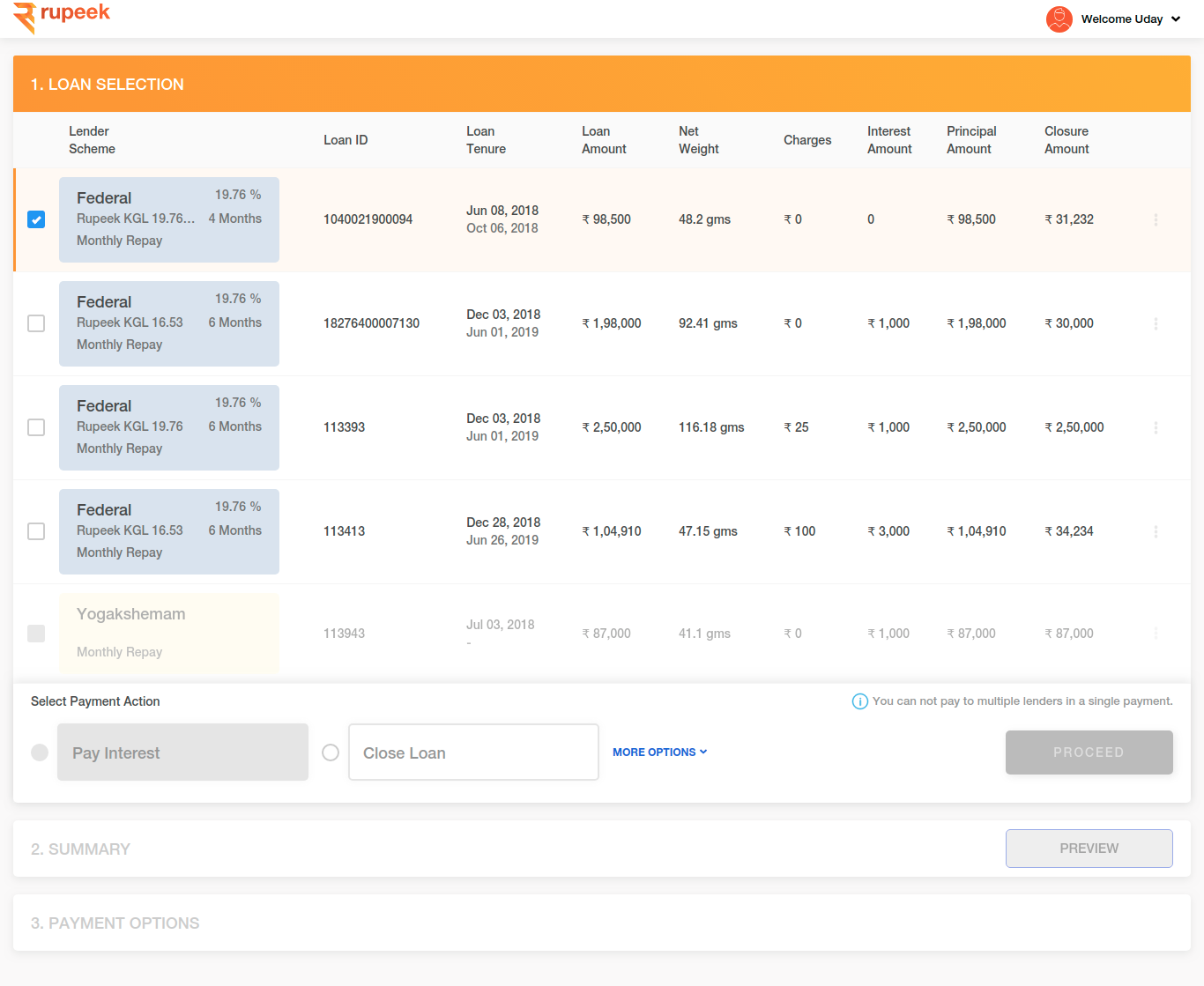Check the checkbox for loan 18276400007130
Image resolution: width=1204 pixels, height=986 pixels.
[36, 323]
